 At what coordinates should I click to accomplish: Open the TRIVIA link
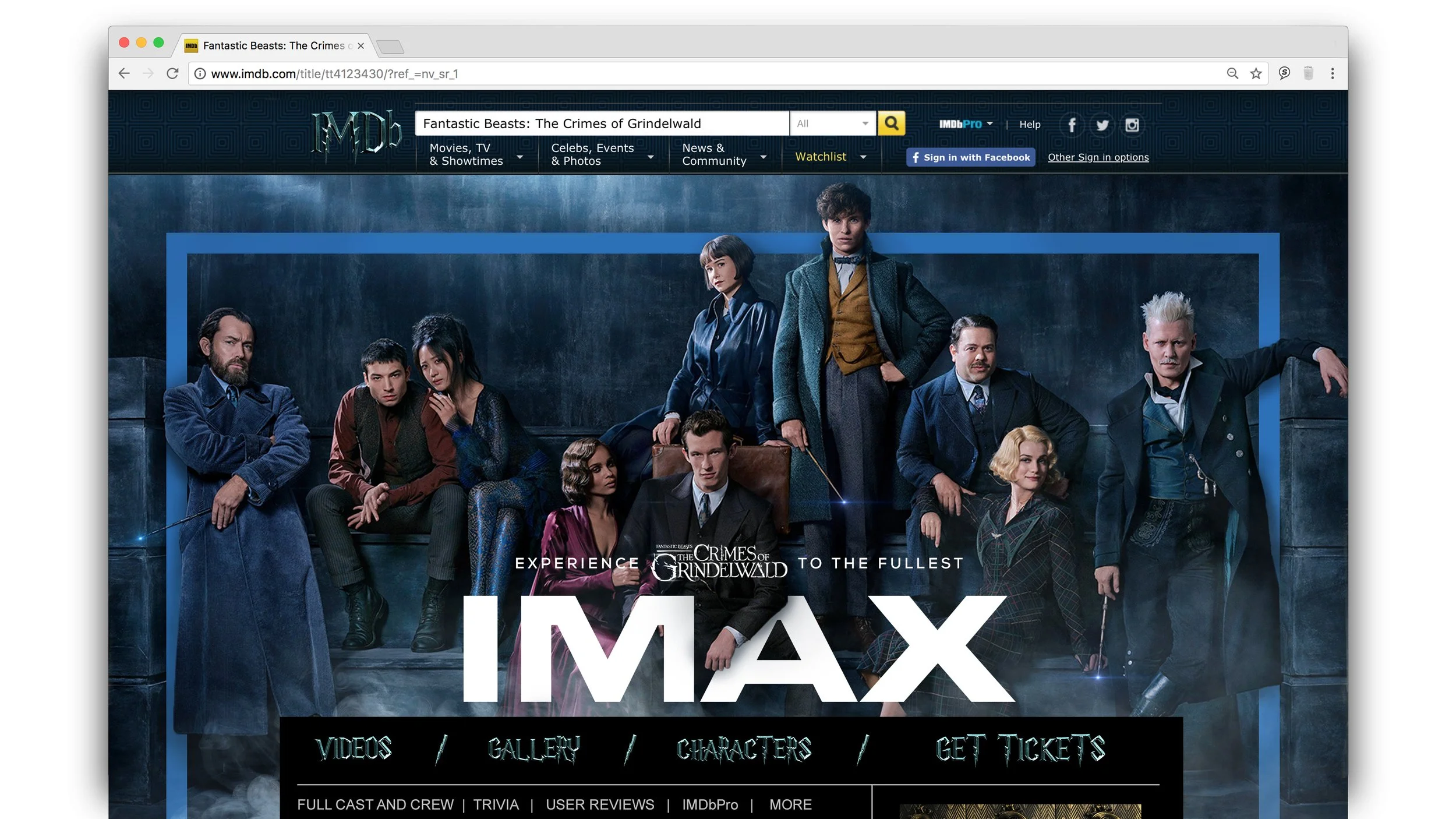(496, 804)
